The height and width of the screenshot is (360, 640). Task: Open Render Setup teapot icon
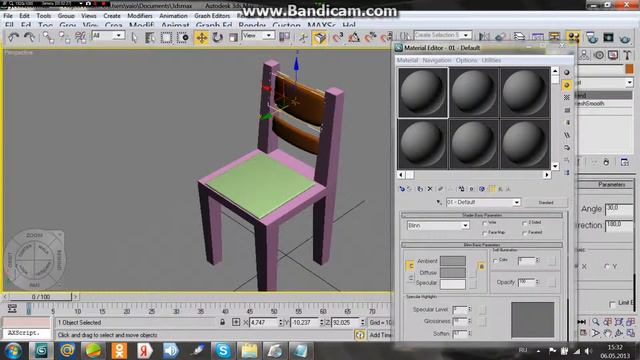pyautogui.click(x=592, y=38)
